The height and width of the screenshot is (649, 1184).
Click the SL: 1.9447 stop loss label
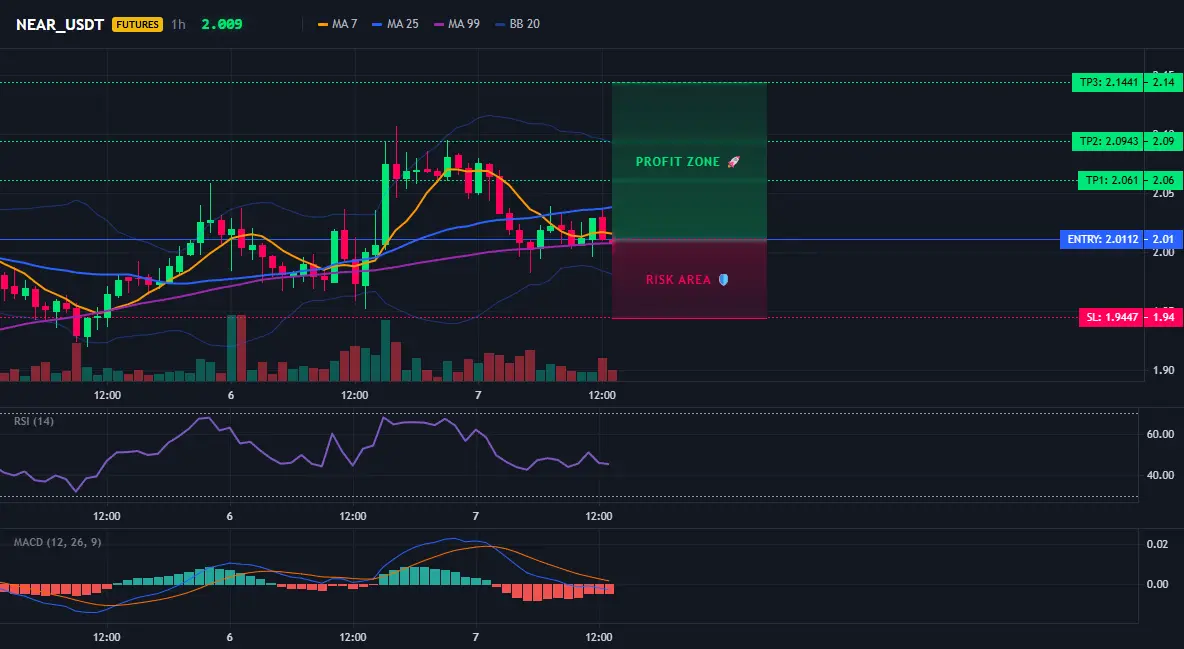[1112, 317]
